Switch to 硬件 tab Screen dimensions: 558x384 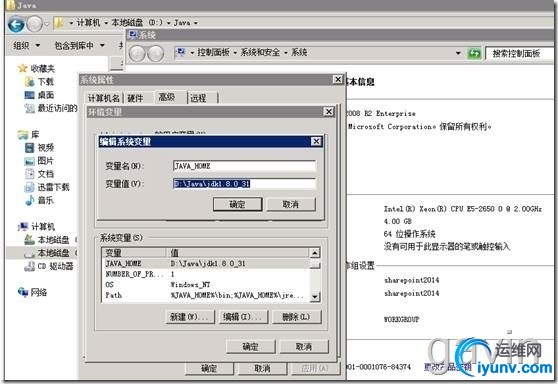136,98
